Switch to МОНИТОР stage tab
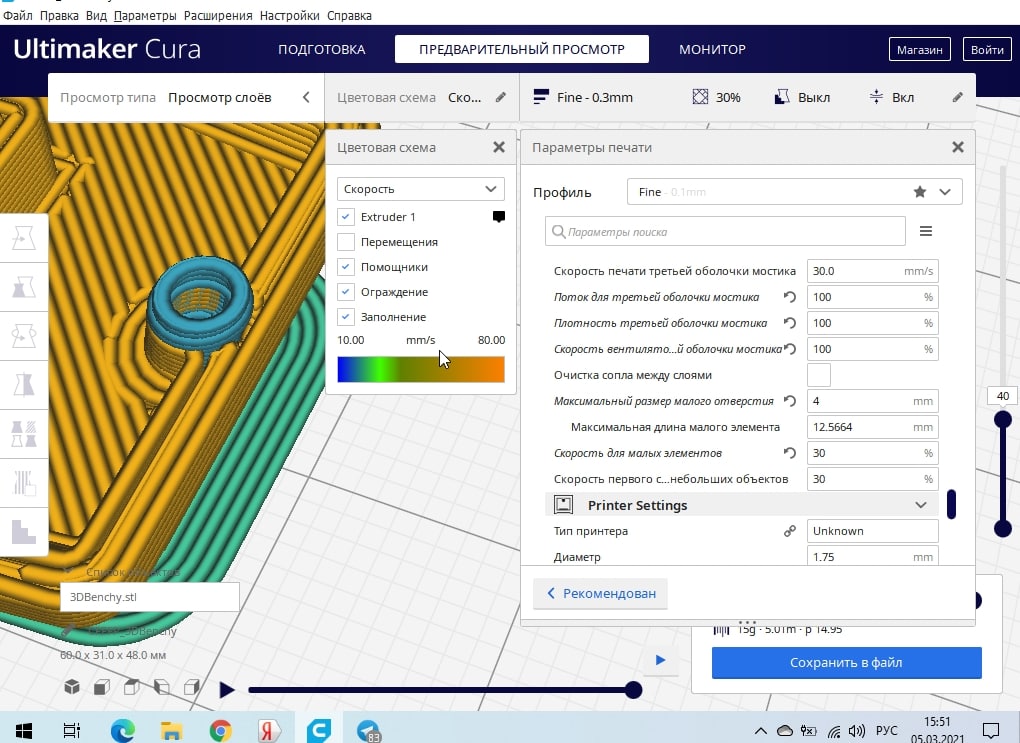 click(x=712, y=49)
